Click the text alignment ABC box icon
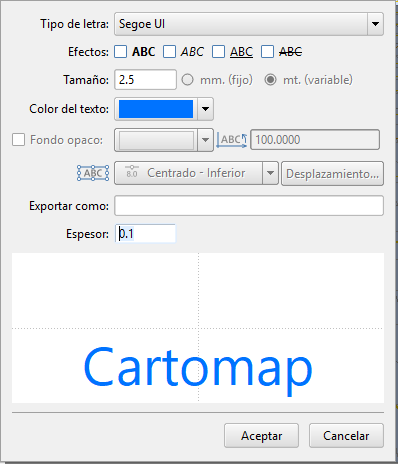The width and height of the screenshot is (398, 464). coord(93,173)
